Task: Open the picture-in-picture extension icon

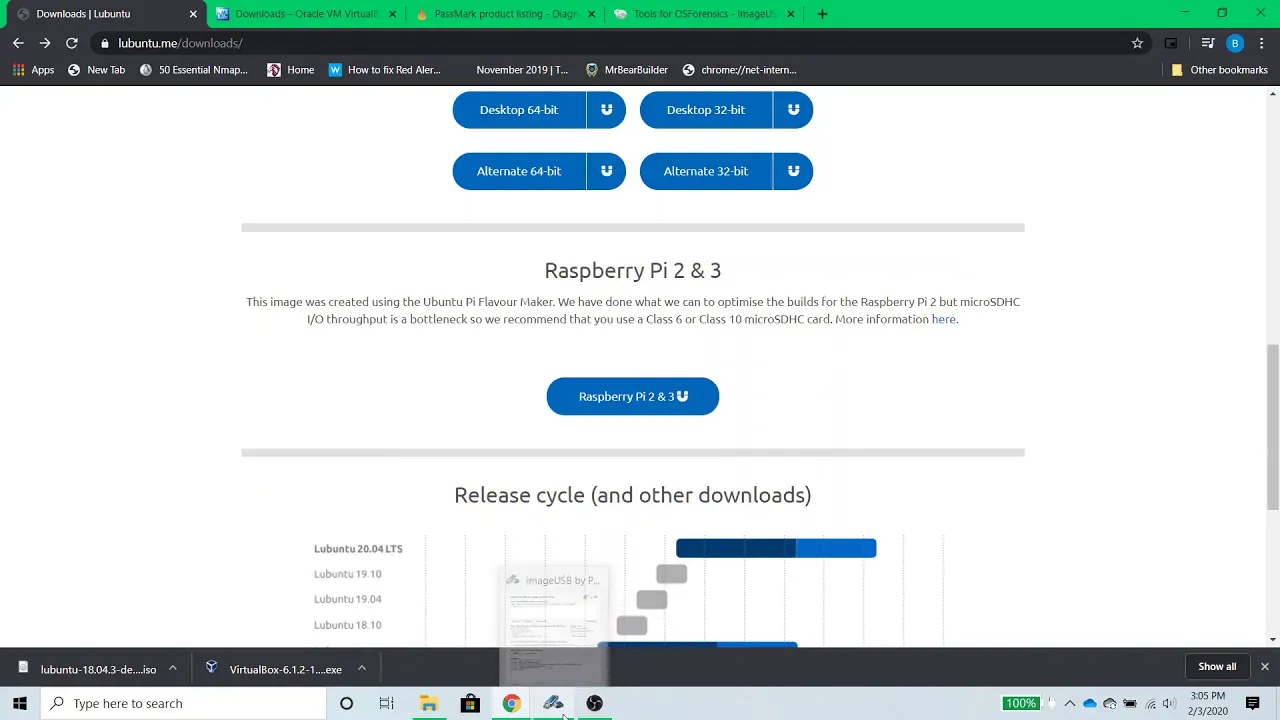Action: coord(1171,43)
